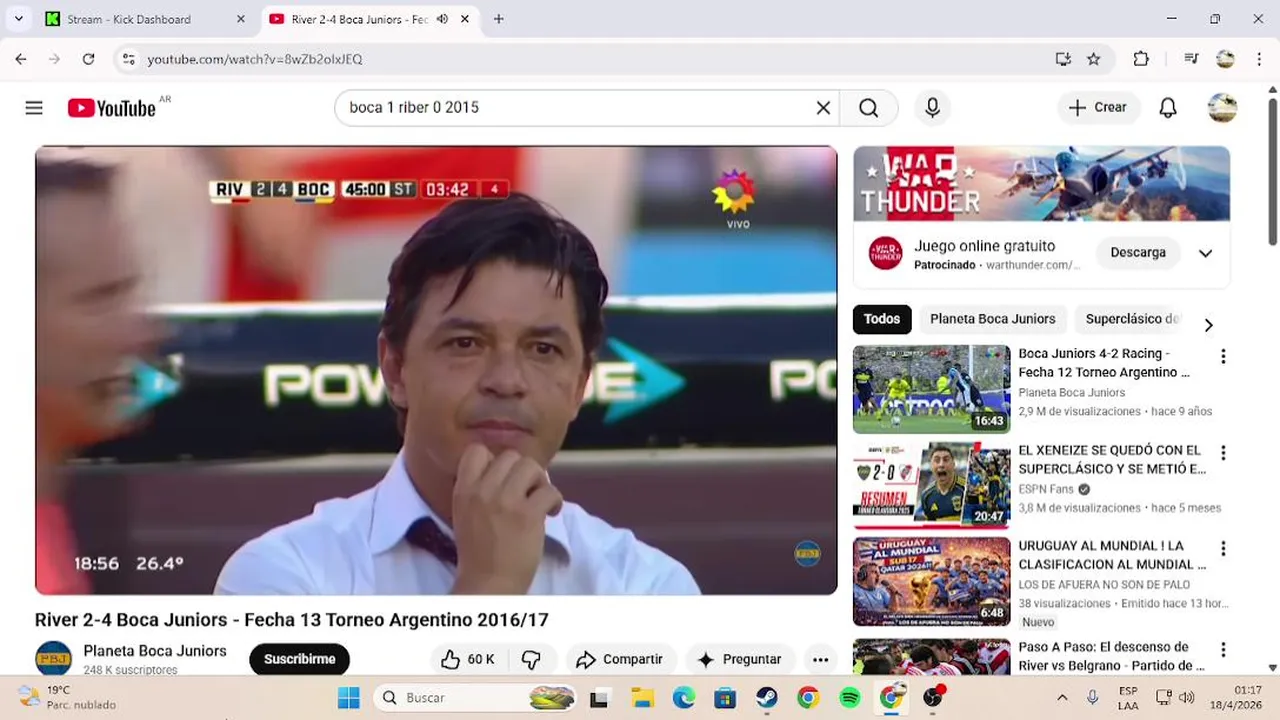Share the video via Compartir
The width and height of the screenshot is (1280, 720).
[x=620, y=659]
